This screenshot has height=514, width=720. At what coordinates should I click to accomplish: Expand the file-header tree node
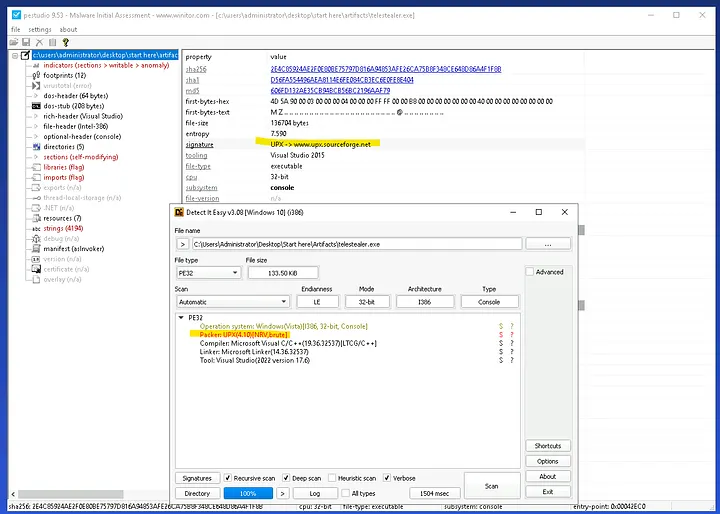36,126
